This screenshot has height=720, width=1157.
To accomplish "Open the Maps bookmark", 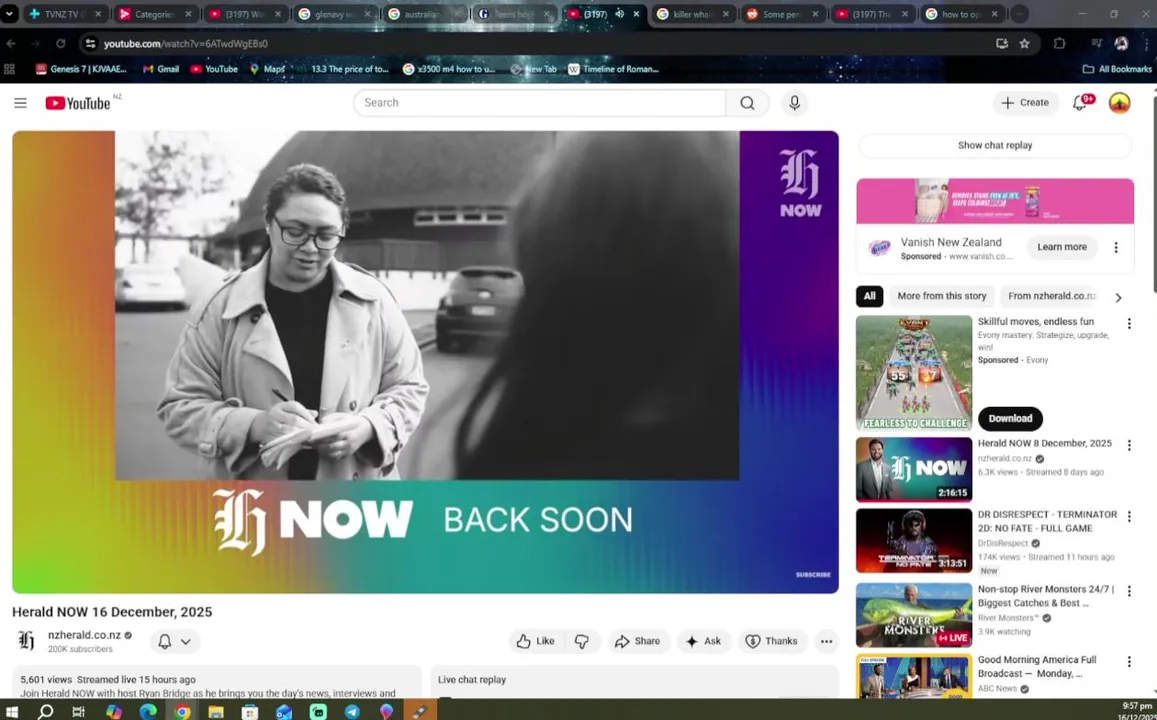I will [x=267, y=69].
